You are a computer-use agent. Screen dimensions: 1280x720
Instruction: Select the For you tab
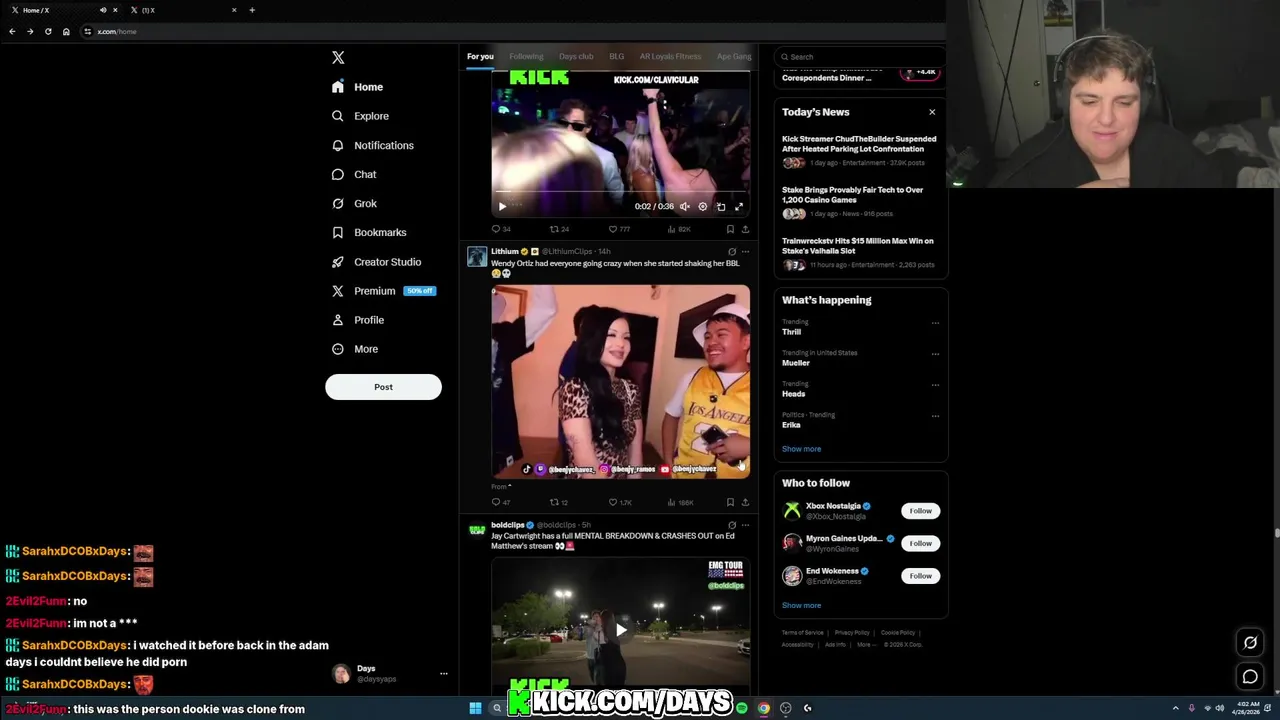[x=480, y=56]
